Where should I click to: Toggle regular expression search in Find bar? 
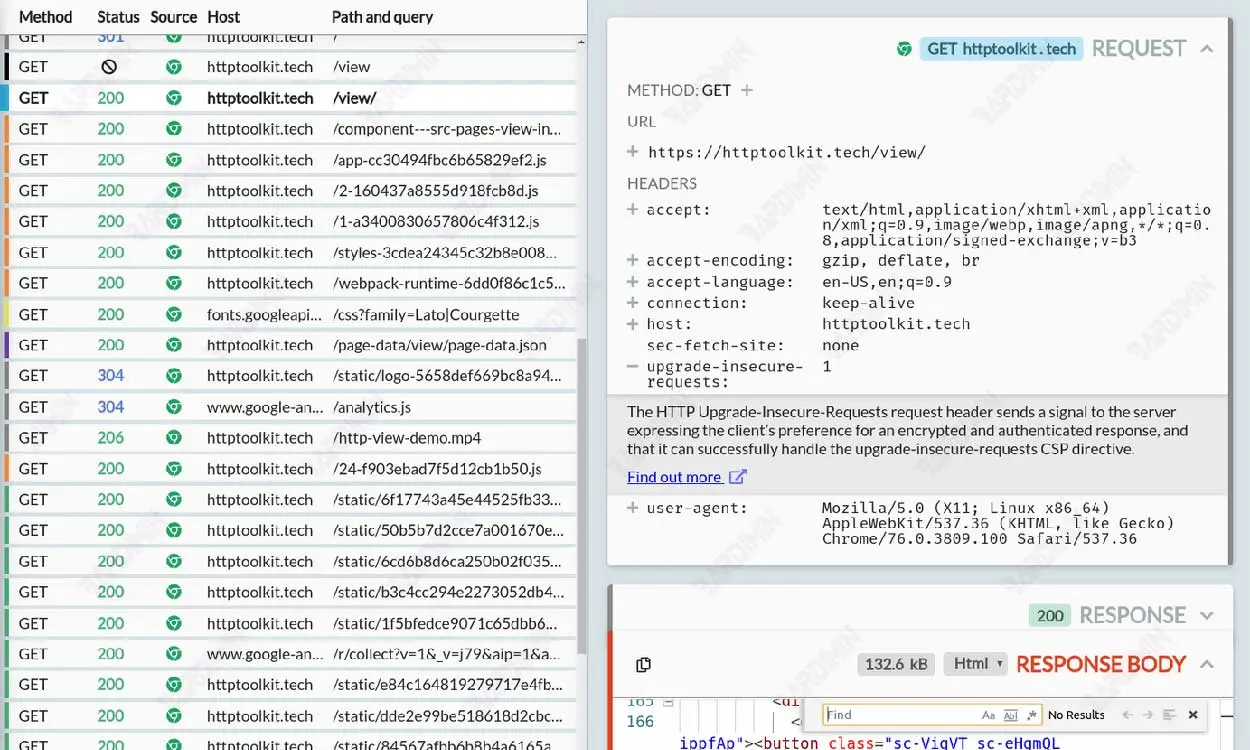(x=1030, y=715)
